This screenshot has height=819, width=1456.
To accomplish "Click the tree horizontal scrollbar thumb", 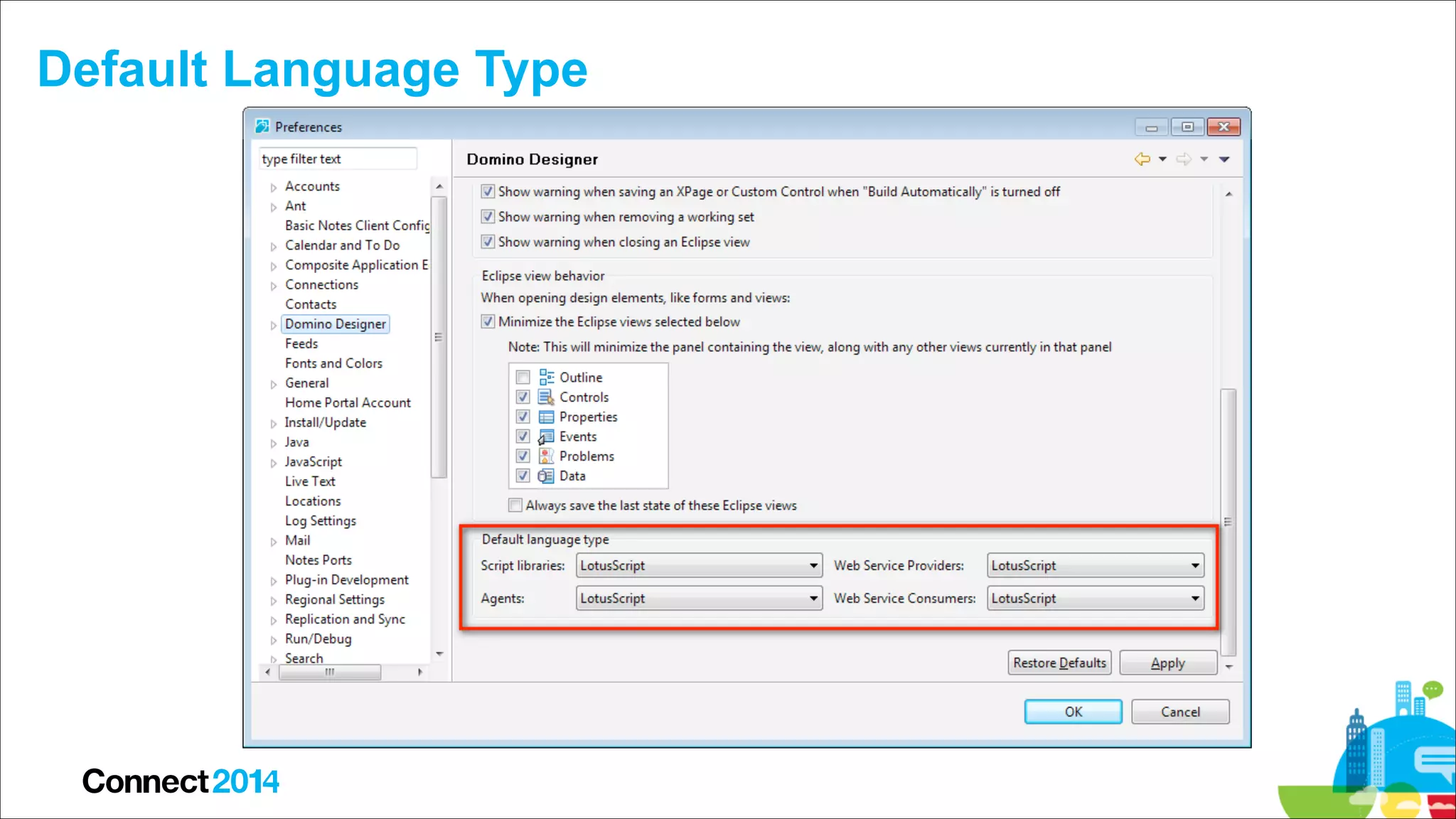I will coord(330,672).
